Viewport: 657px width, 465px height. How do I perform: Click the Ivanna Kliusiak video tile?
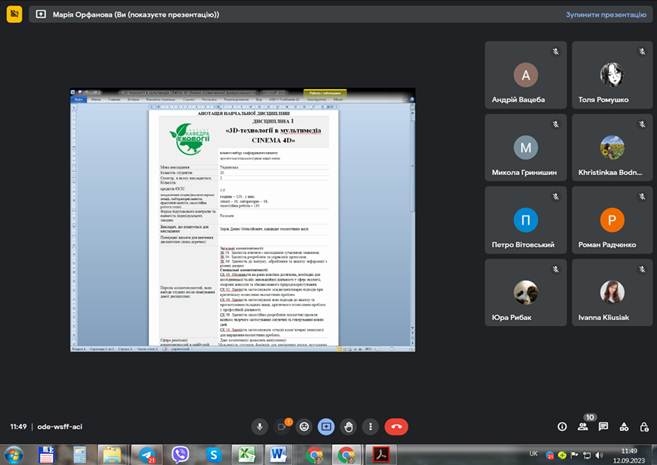pyautogui.click(x=612, y=297)
